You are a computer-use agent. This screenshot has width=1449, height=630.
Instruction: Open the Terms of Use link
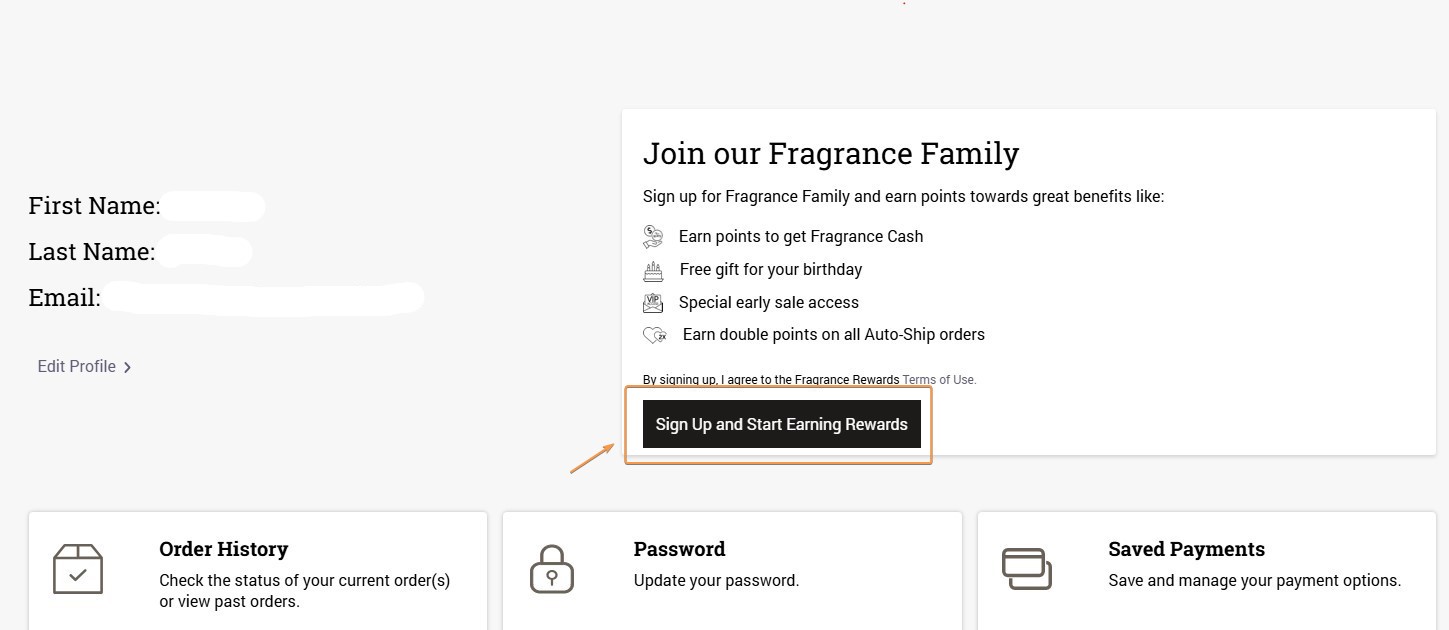pyautogui.click(x=938, y=379)
